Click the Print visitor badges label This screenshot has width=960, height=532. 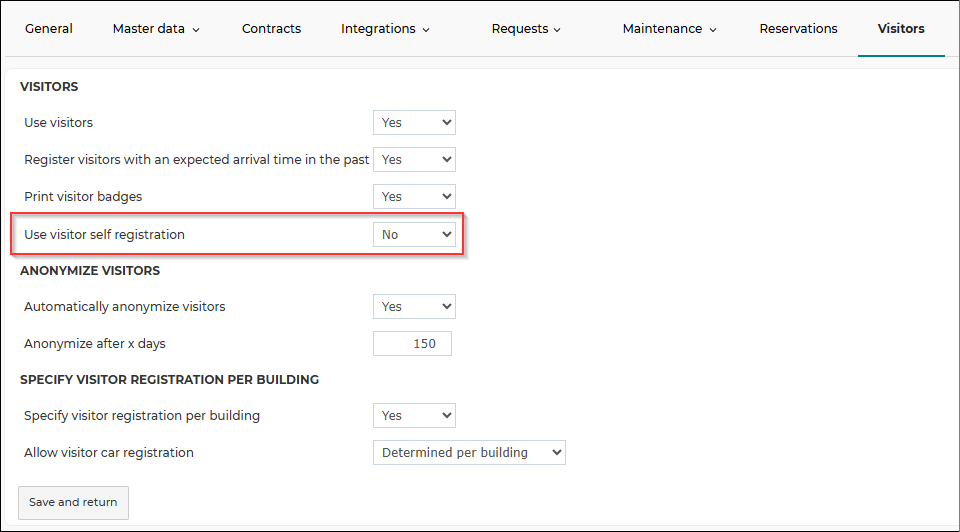[x=83, y=197]
